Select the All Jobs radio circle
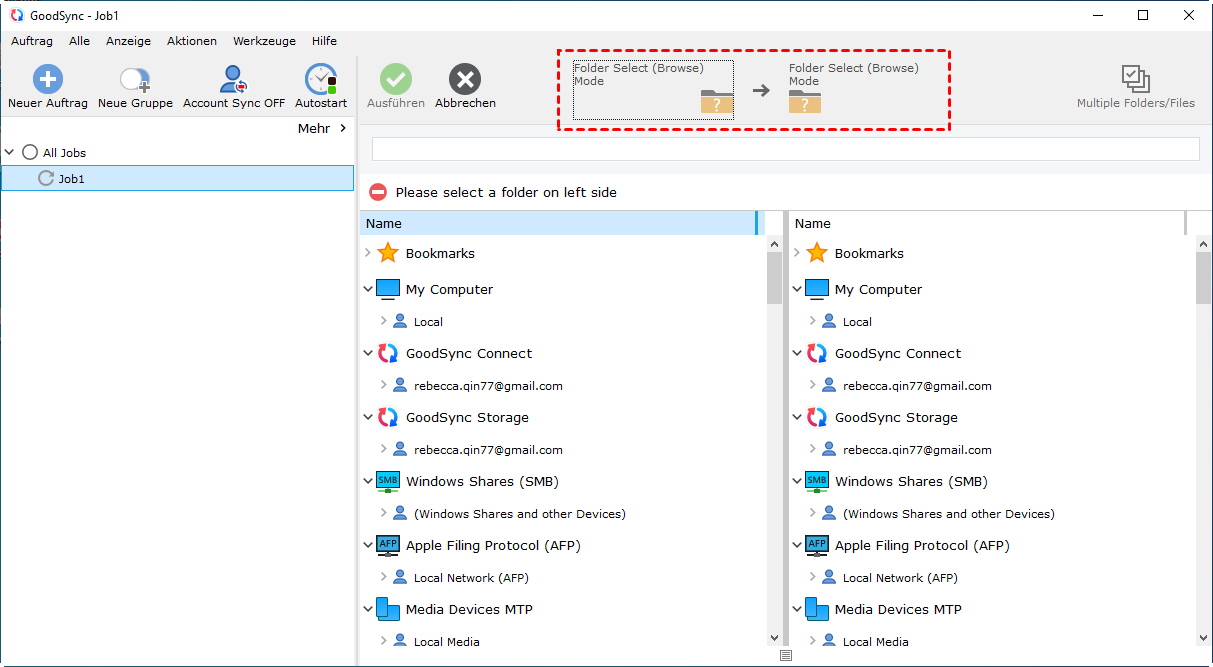 pyautogui.click(x=30, y=153)
